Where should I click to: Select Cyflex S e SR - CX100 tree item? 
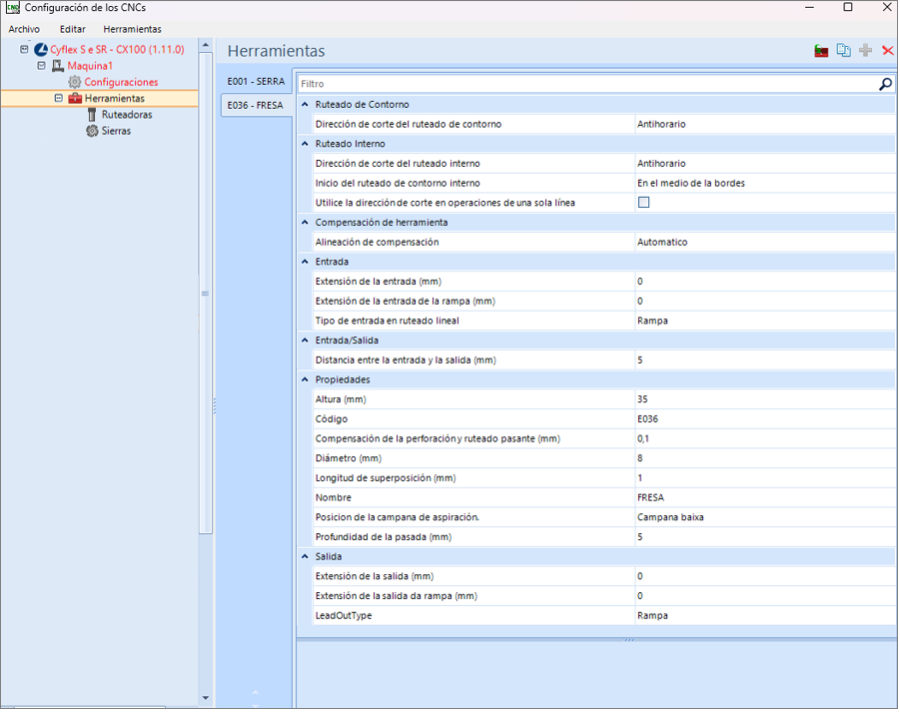coord(117,50)
